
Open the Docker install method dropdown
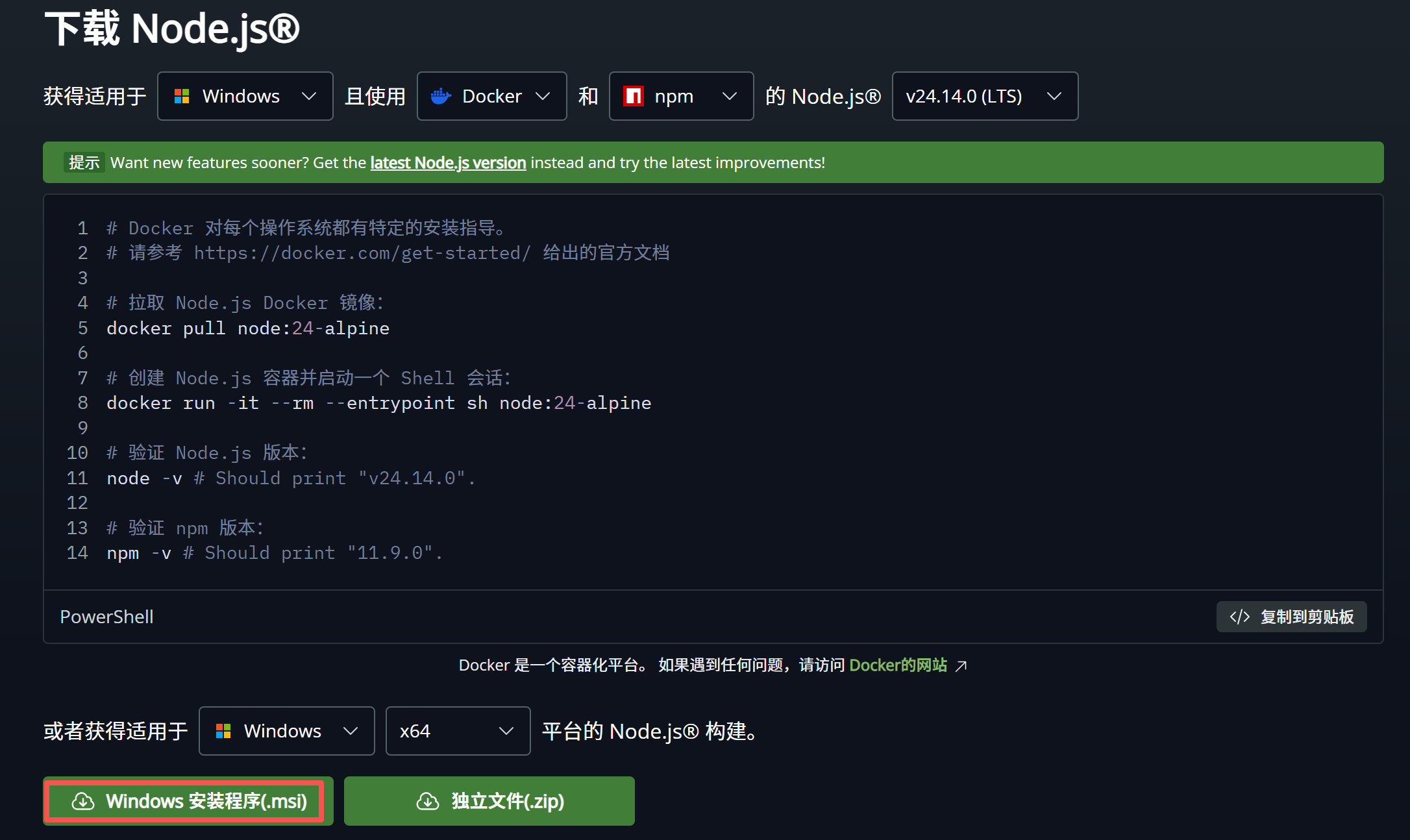[491, 96]
